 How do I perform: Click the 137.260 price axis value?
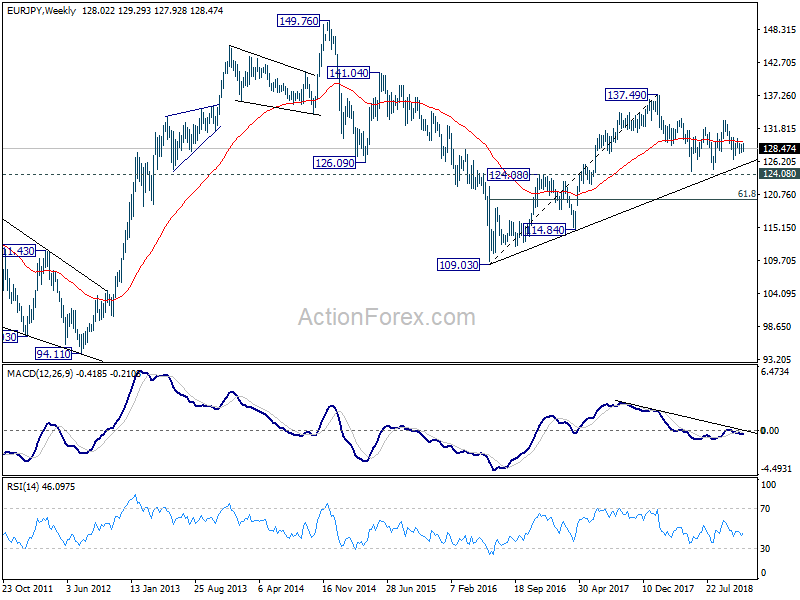pyautogui.click(x=779, y=96)
